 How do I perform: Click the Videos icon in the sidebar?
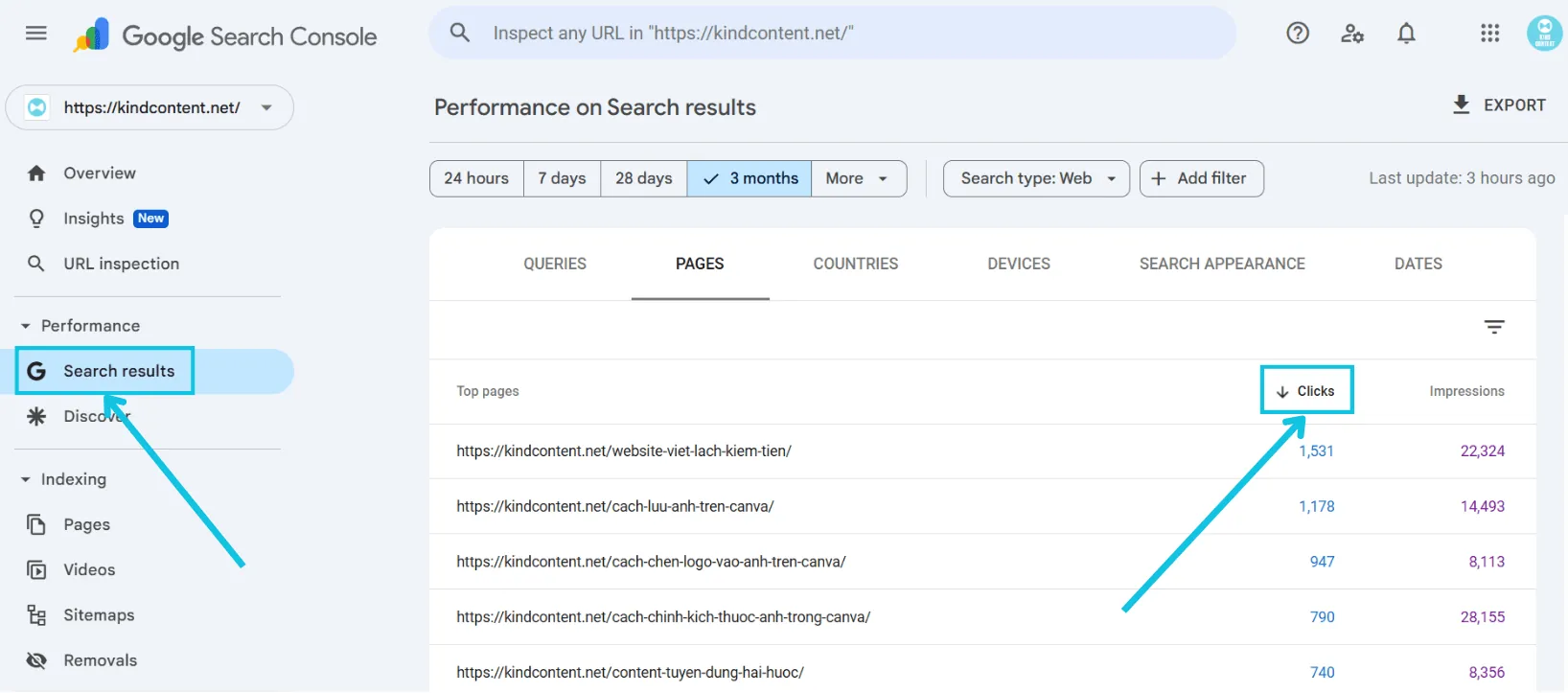(x=36, y=570)
